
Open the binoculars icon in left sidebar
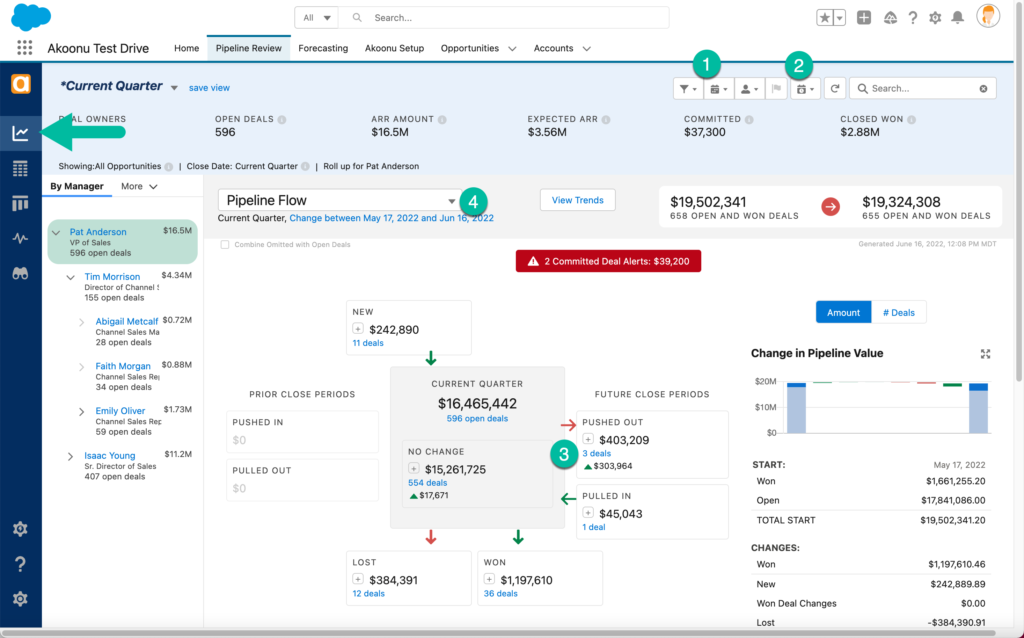pos(20,272)
